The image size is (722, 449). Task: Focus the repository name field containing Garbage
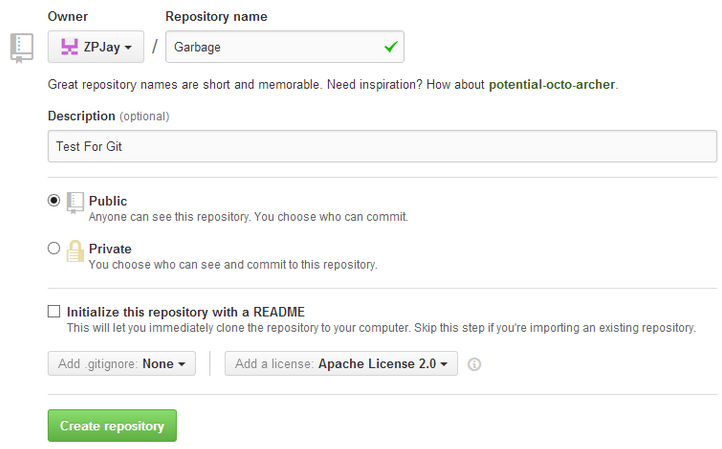[x=270, y=47]
